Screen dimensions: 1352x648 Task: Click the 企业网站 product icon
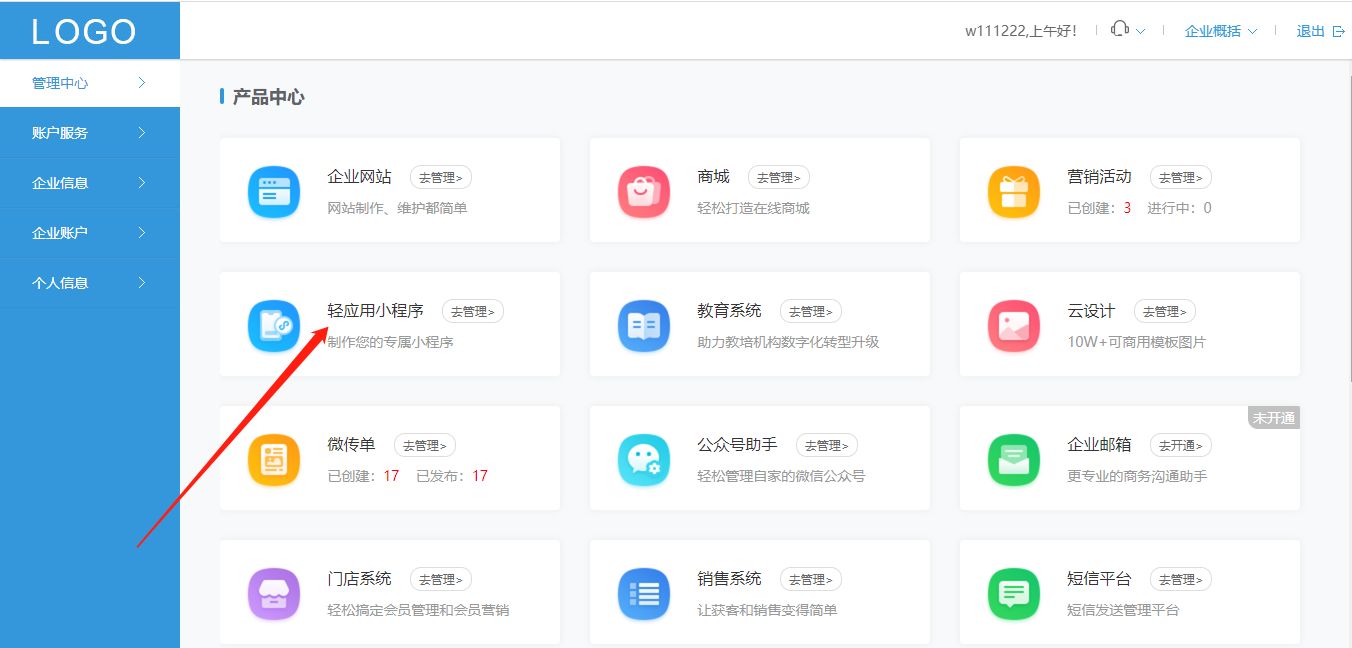point(274,191)
